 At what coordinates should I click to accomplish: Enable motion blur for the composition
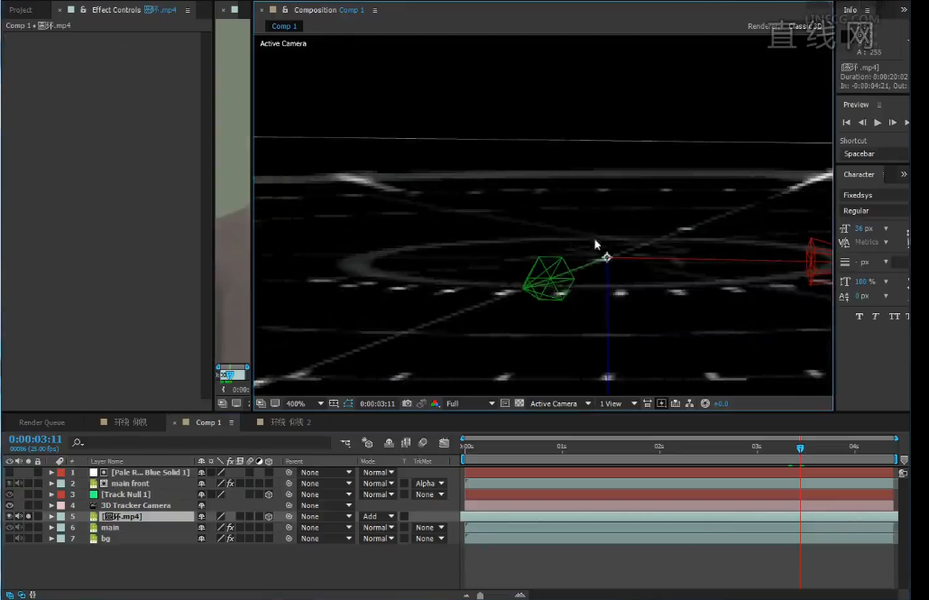click(x=423, y=443)
